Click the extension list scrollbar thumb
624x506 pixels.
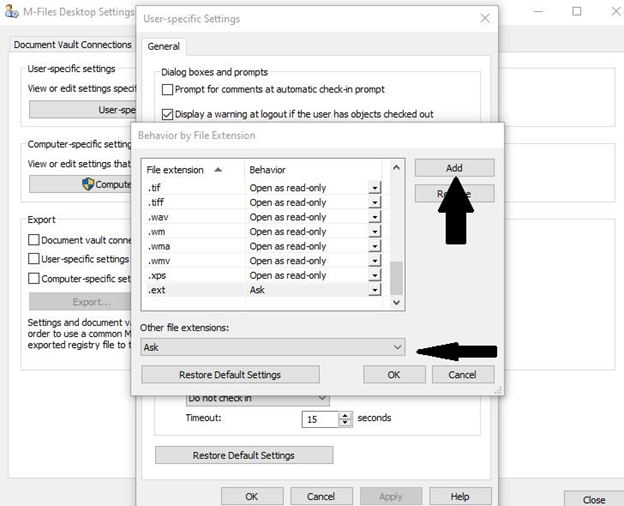click(x=396, y=278)
